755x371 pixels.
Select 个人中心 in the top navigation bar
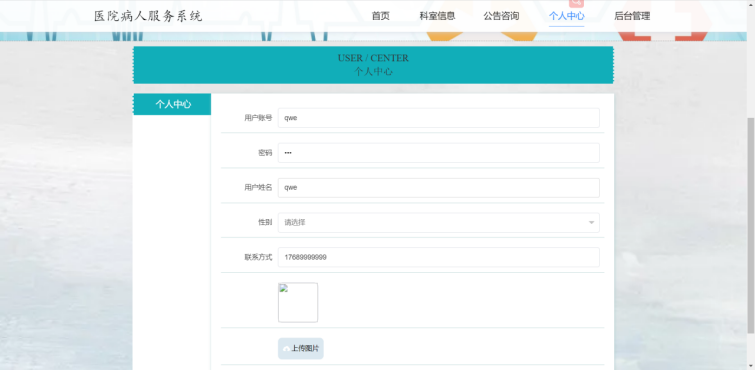coord(566,16)
